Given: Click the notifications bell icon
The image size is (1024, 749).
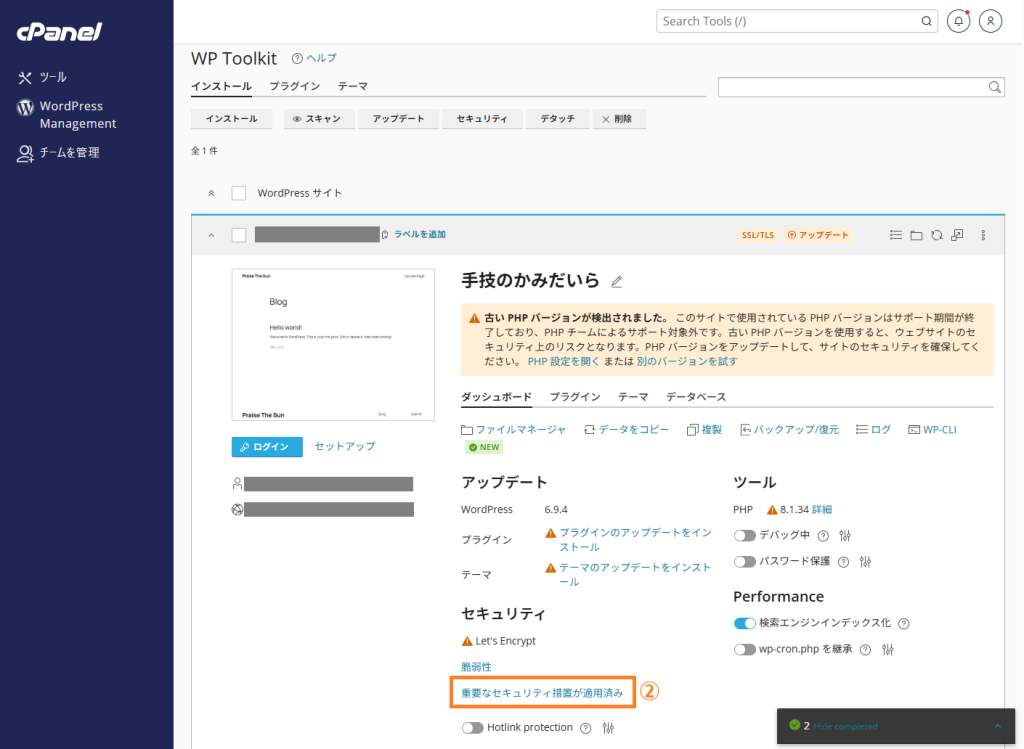Looking at the screenshot, I should click(959, 21).
